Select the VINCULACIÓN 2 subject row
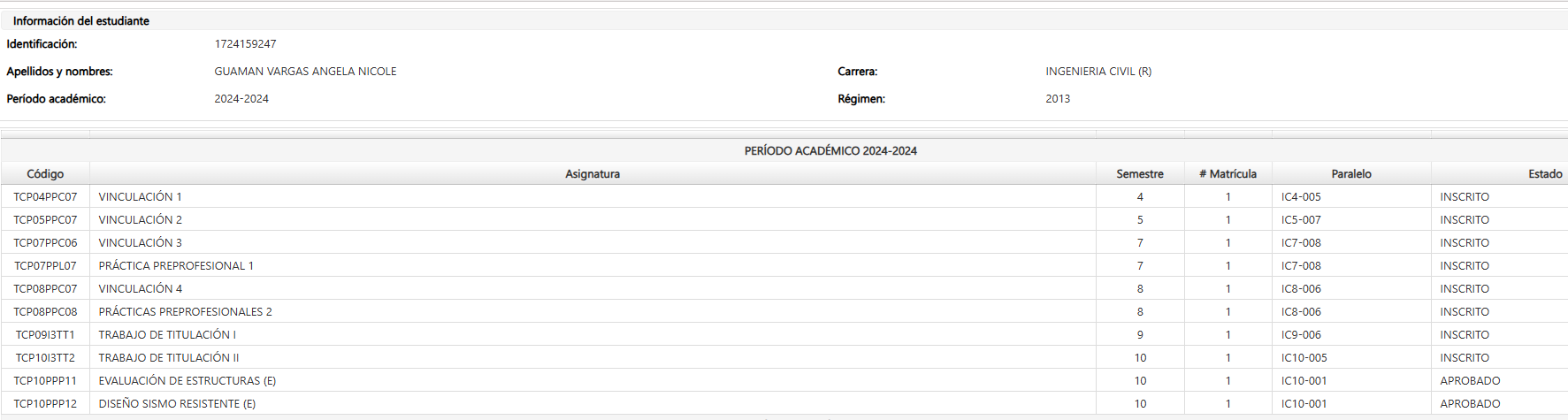The width and height of the screenshot is (1568, 420). [x=140, y=220]
